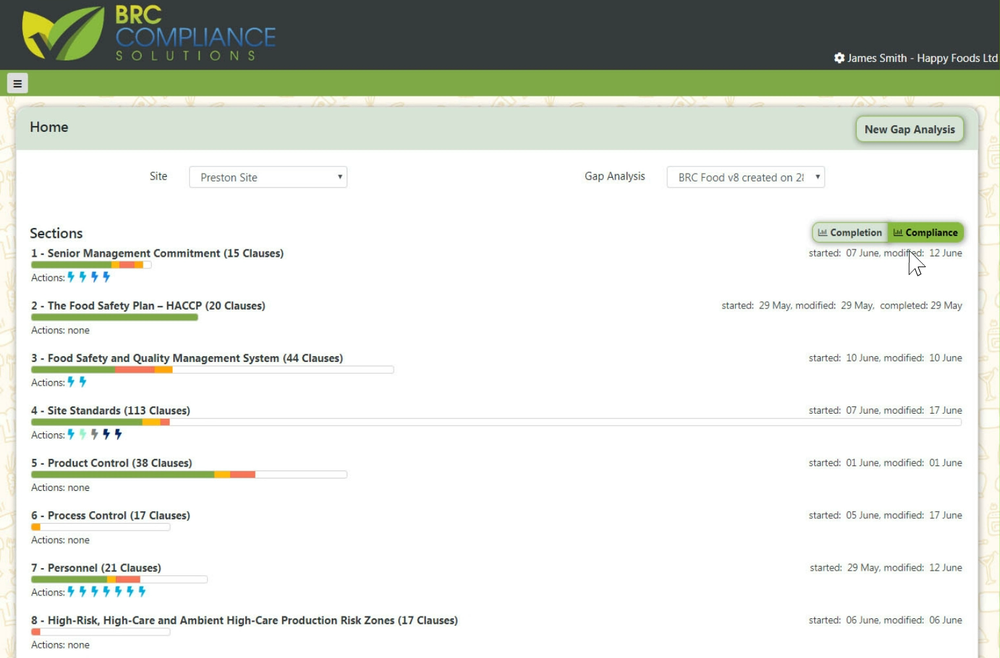Screen dimensions: 1000x658
Task: Switch the chart view to Completion
Action: pos(850,232)
